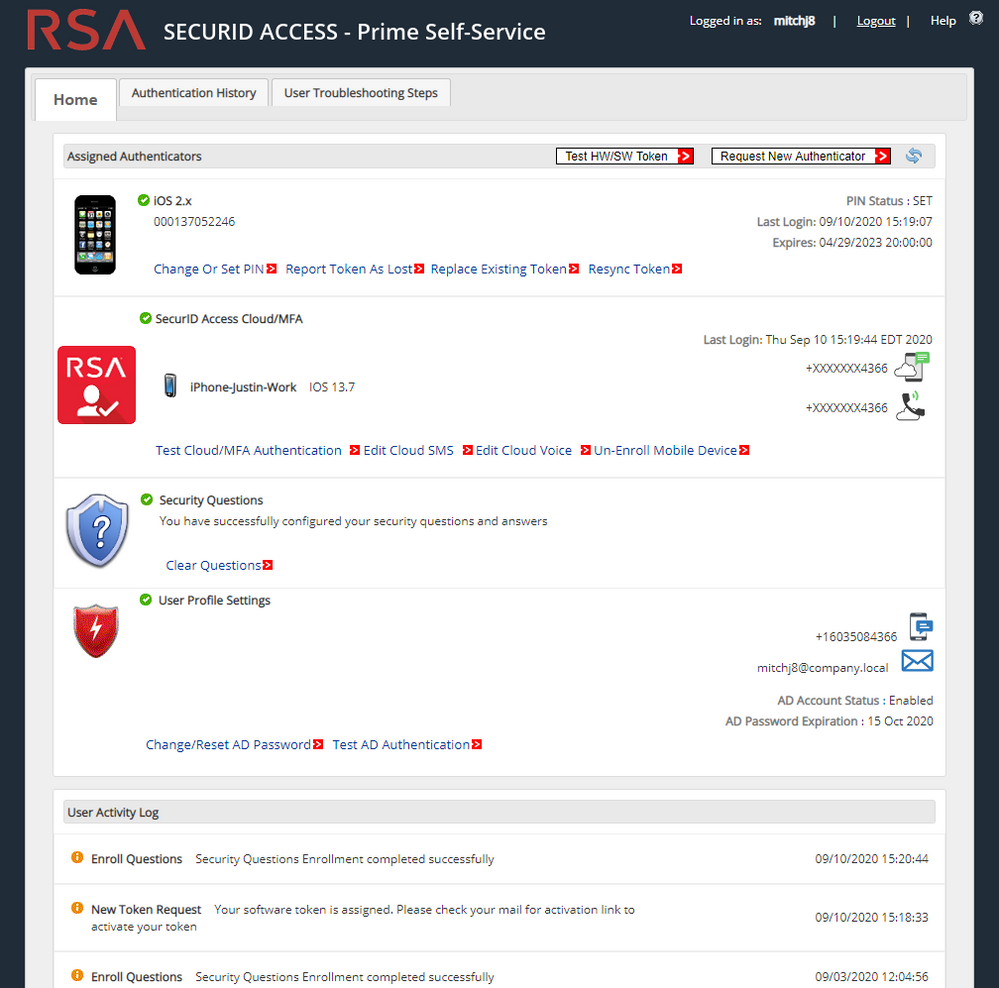The image size is (999, 988).
Task: Click the smartphone icon beside iPhone-Justin-Work
Action: 170,384
